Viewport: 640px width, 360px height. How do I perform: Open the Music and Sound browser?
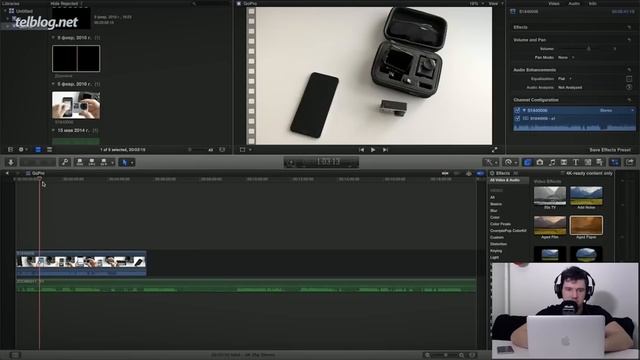[x=552, y=162]
